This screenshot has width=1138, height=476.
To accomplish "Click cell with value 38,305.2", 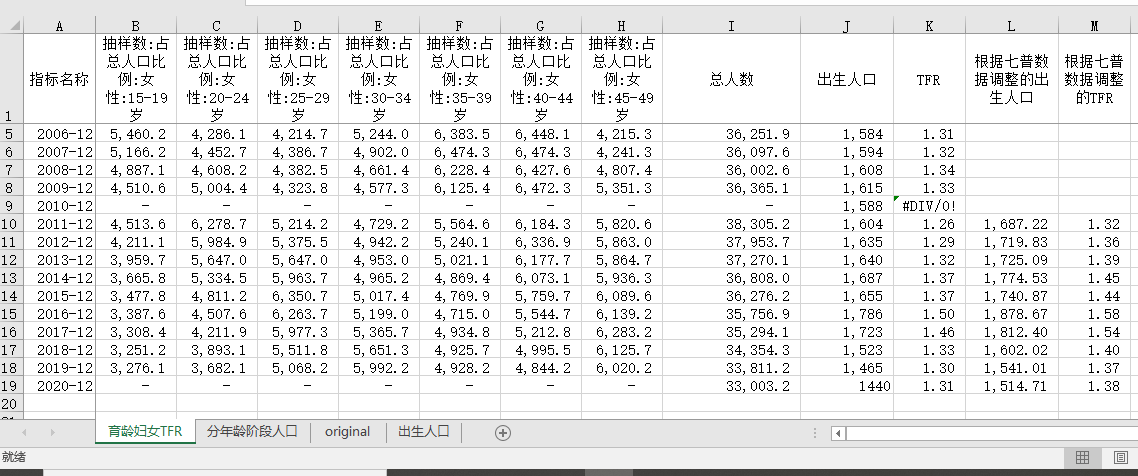I will [732, 223].
